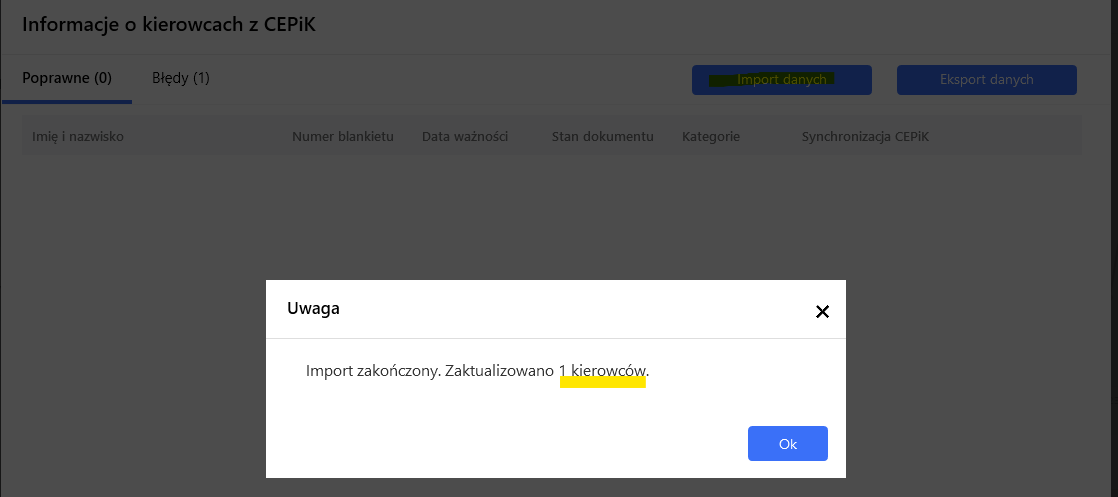
Task: Click the Stan dokumentu column header
Action: coord(602,136)
